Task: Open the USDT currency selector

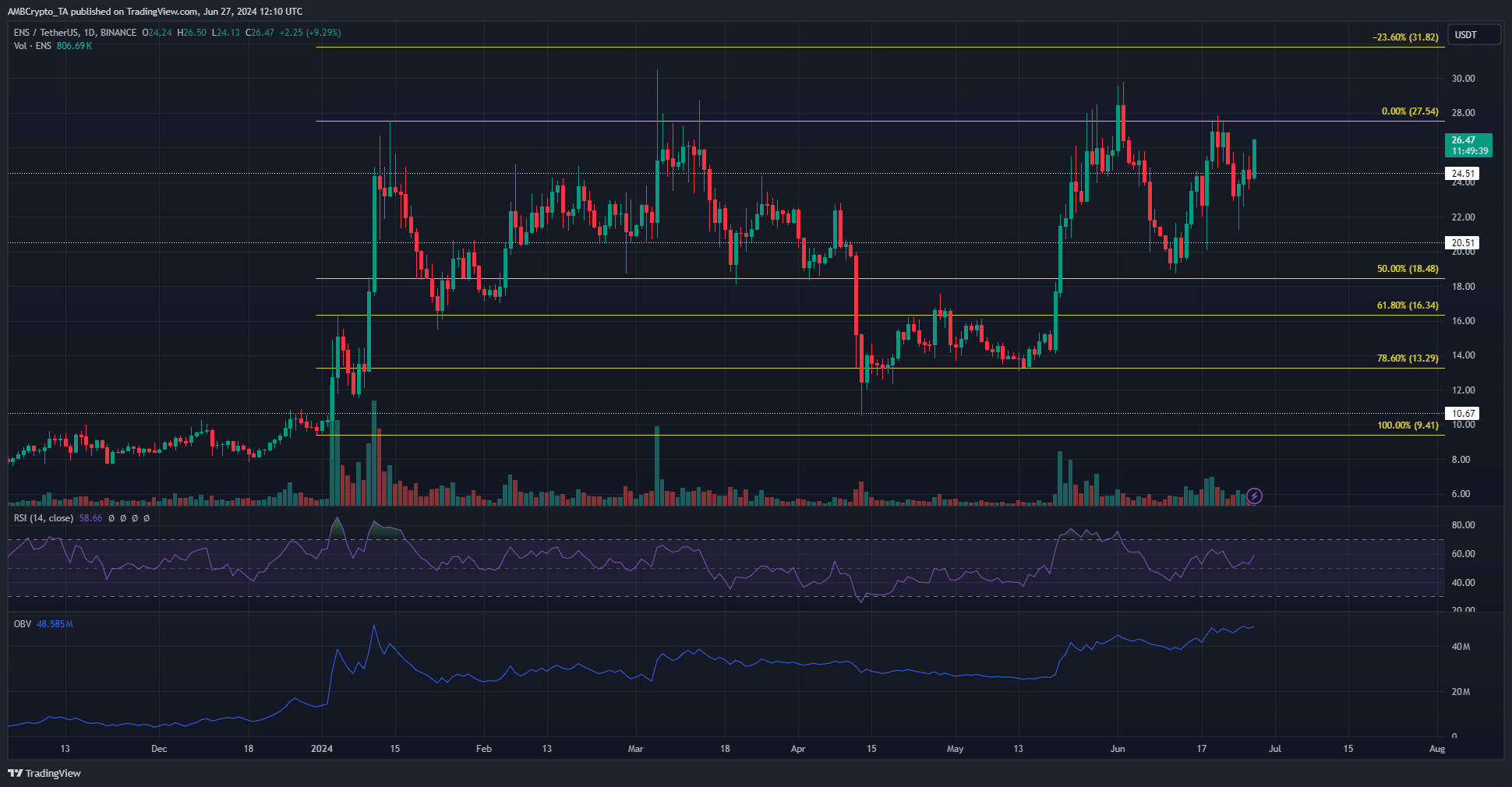Action: pyautogui.click(x=1474, y=35)
